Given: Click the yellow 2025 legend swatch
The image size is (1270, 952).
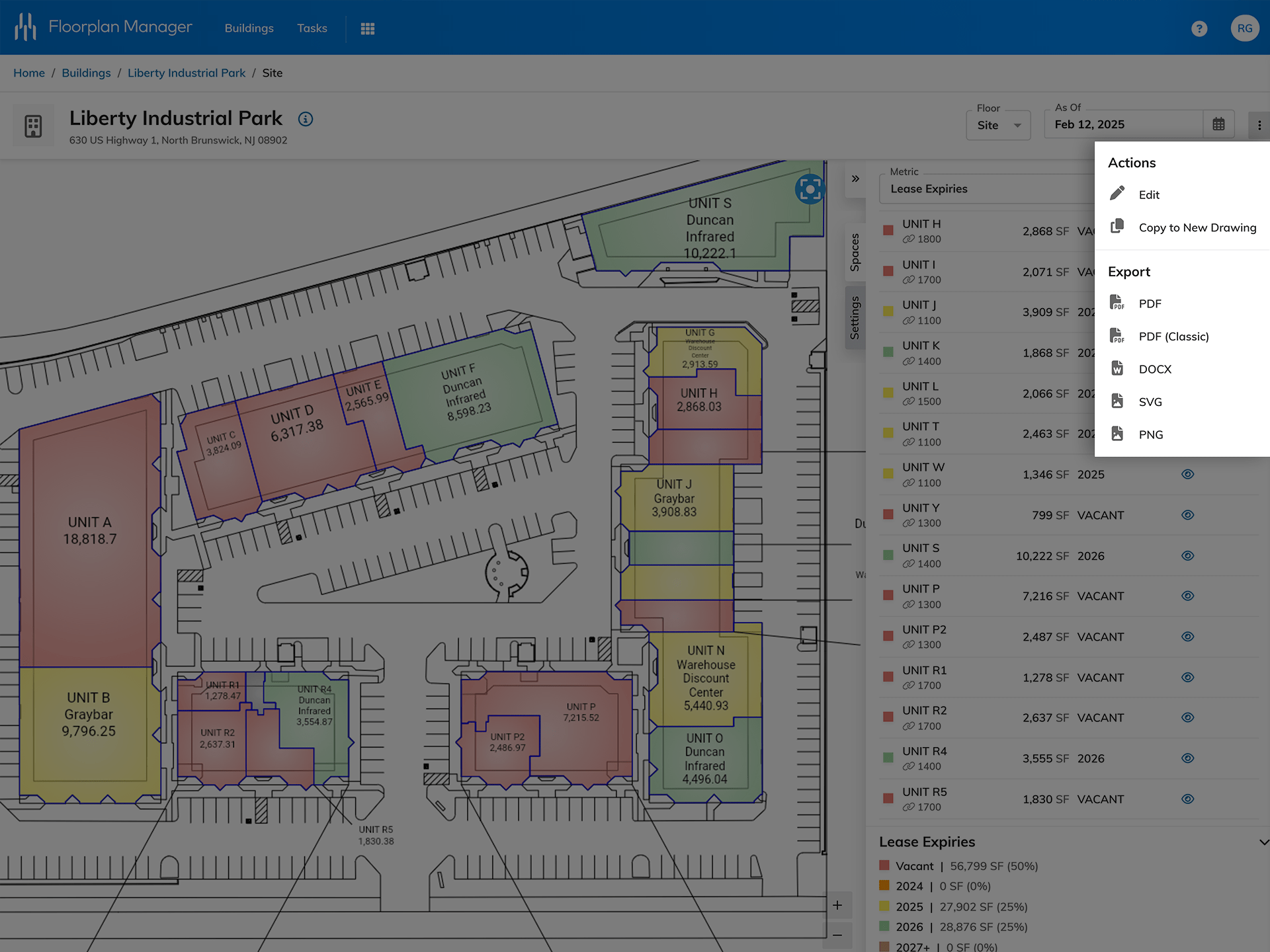Looking at the screenshot, I should 884,907.
